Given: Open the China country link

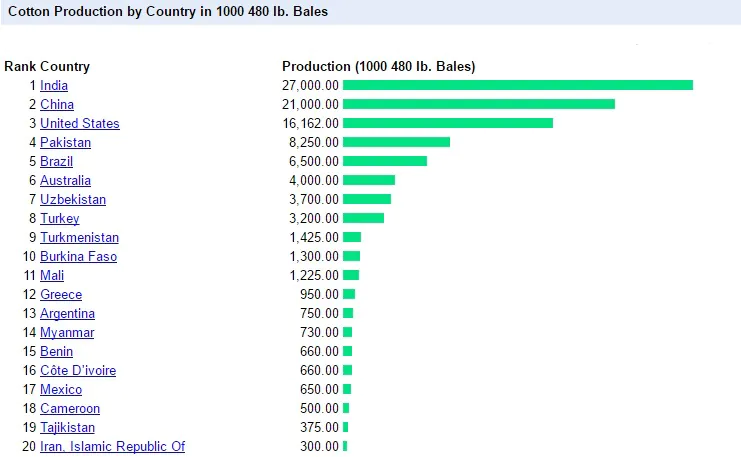Looking at the screenshot, I should (x=57, y=104).
